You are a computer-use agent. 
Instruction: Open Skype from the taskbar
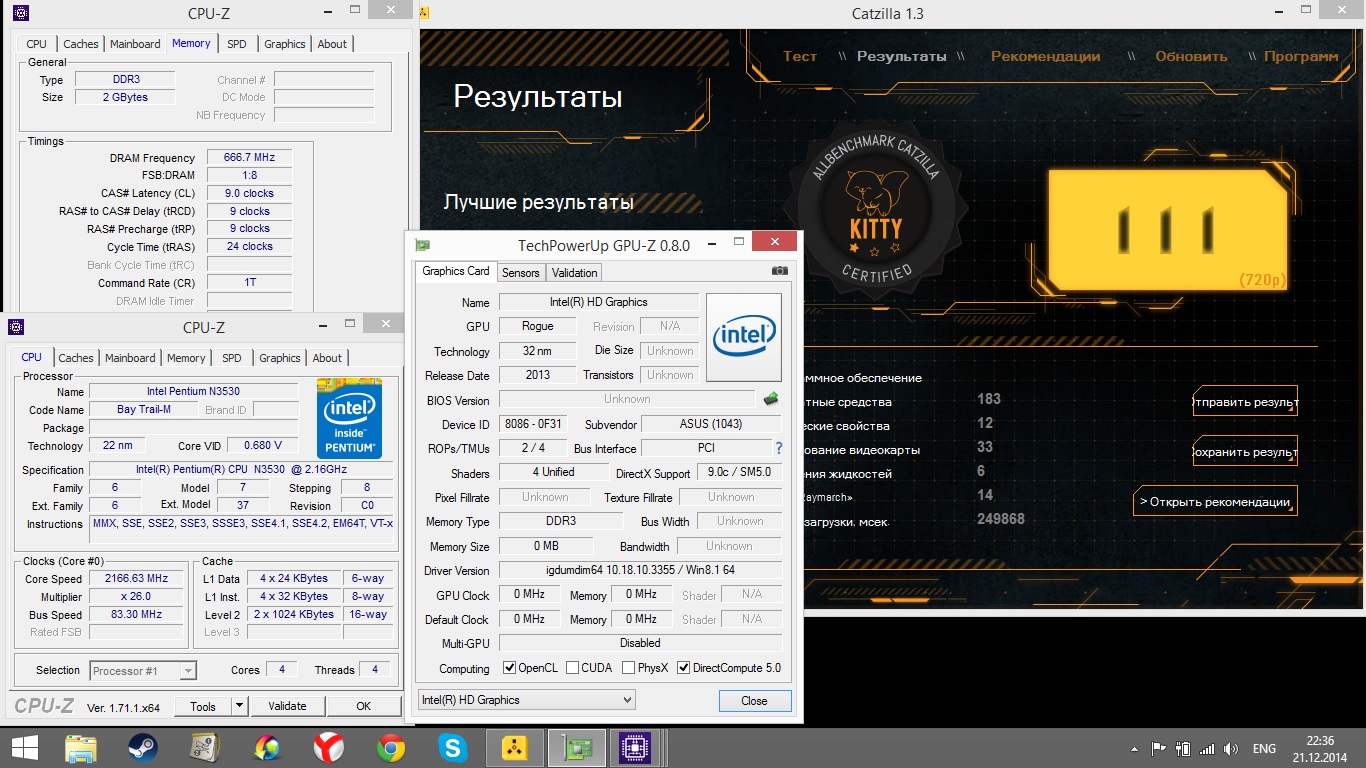[x=453, y=747]
